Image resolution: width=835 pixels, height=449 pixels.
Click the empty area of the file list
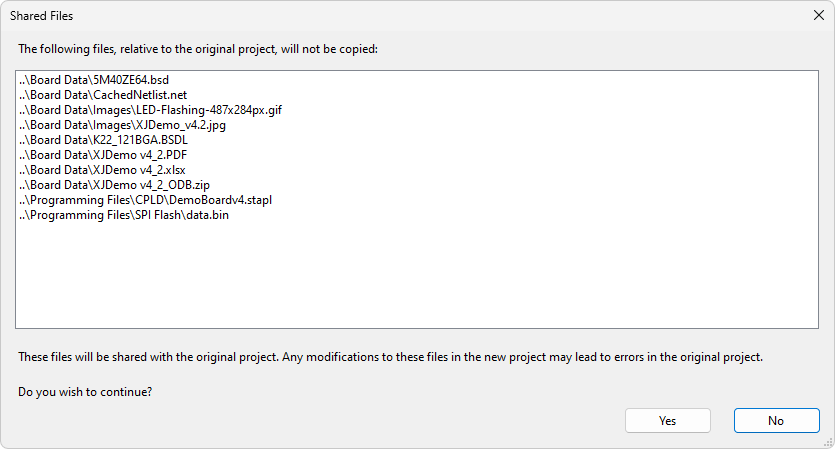point(417,280)
